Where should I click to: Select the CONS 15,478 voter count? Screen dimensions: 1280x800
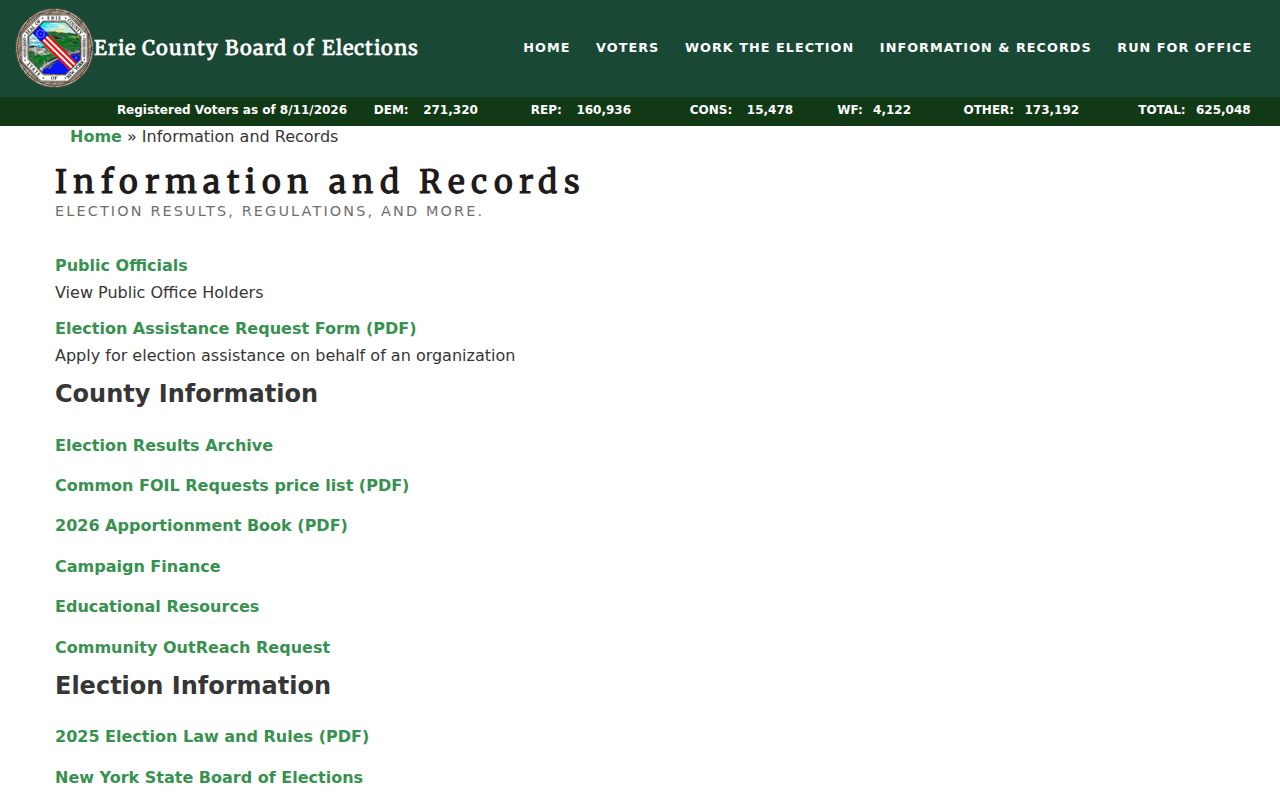(x=741, y=110)
